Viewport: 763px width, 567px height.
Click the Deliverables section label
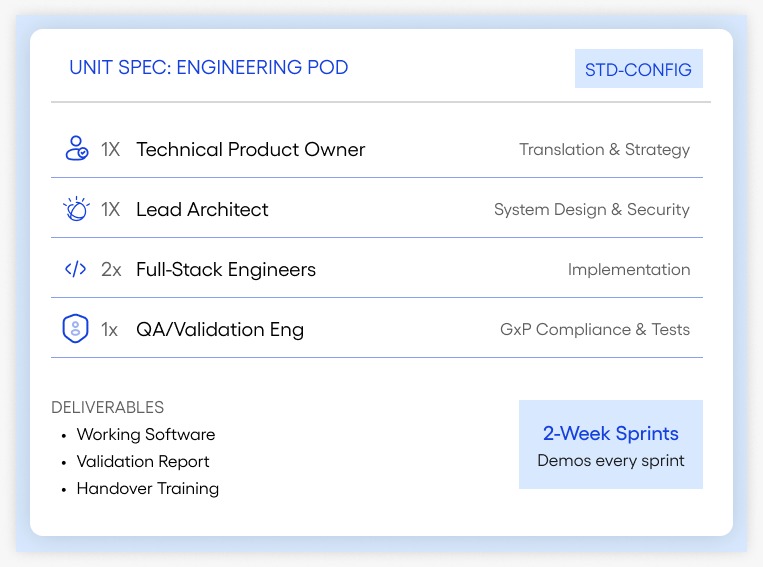(108, 408)
